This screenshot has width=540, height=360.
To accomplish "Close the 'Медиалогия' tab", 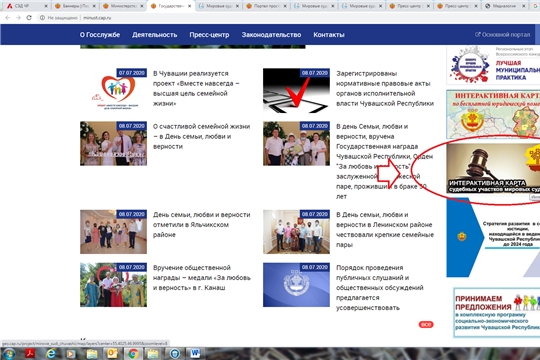I will point(523,6).
